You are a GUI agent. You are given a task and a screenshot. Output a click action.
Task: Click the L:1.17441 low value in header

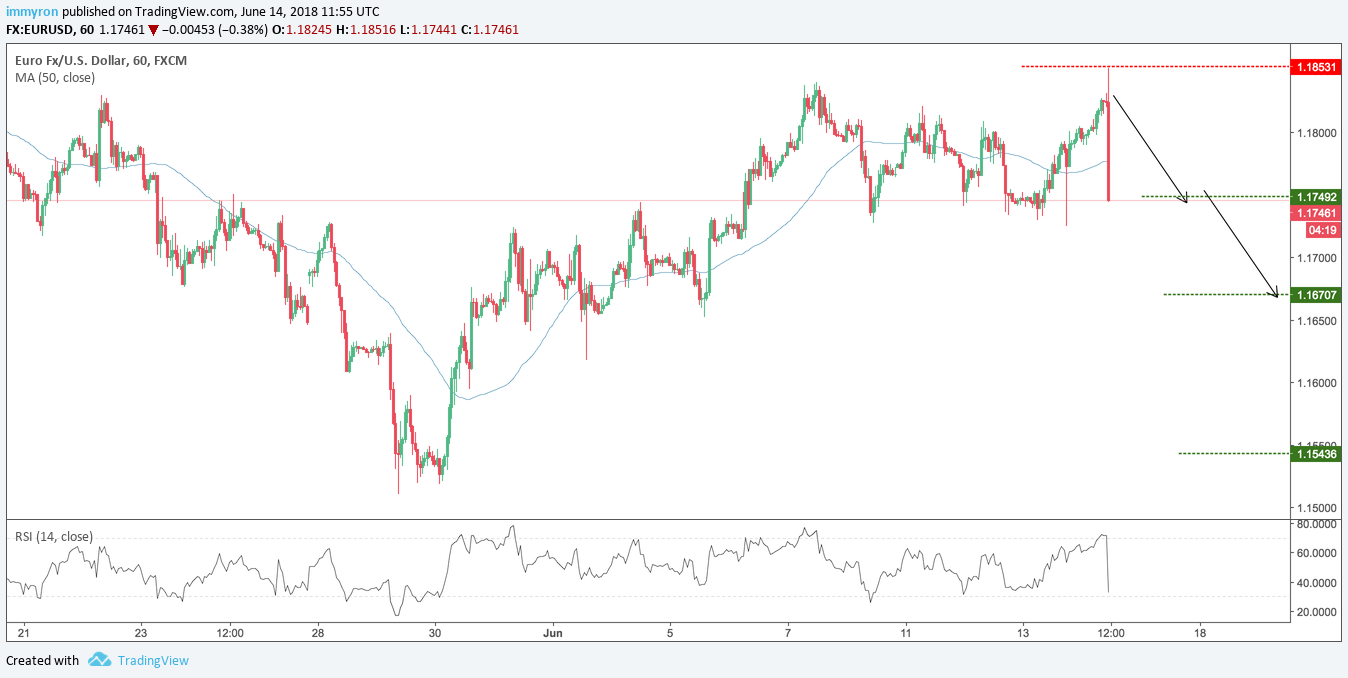(x=430, y=31)
